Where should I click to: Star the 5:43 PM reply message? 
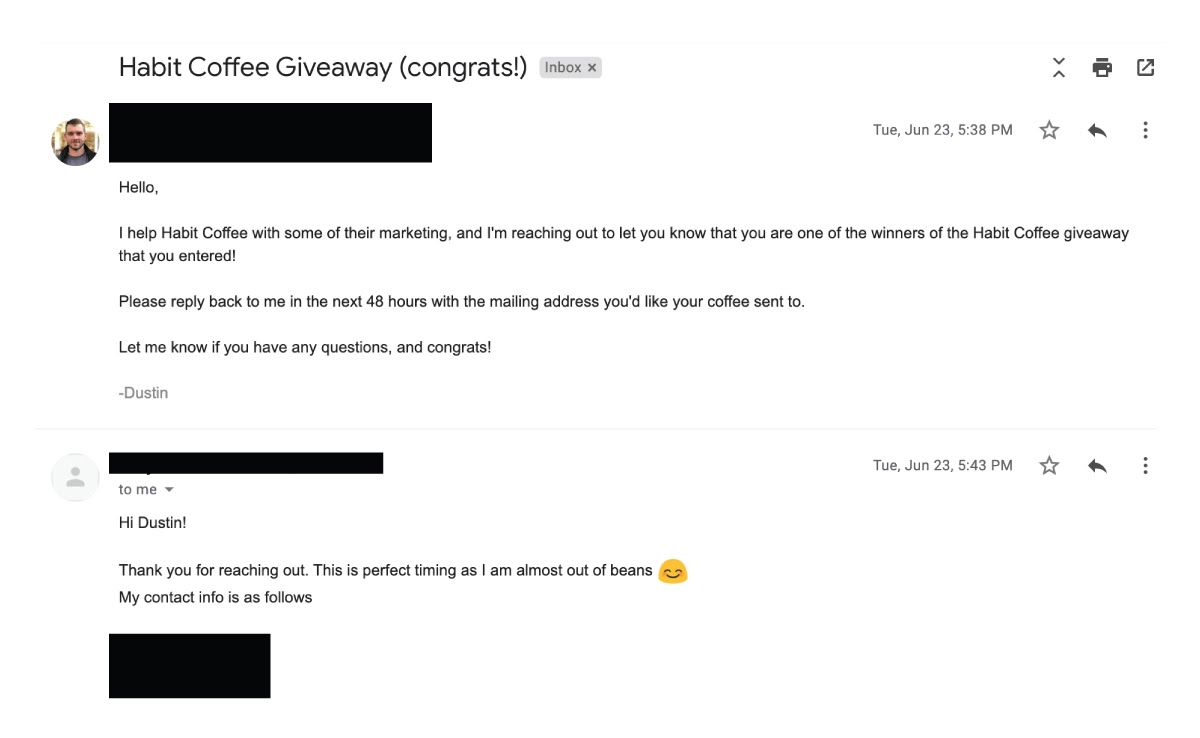coord(1049,465)
